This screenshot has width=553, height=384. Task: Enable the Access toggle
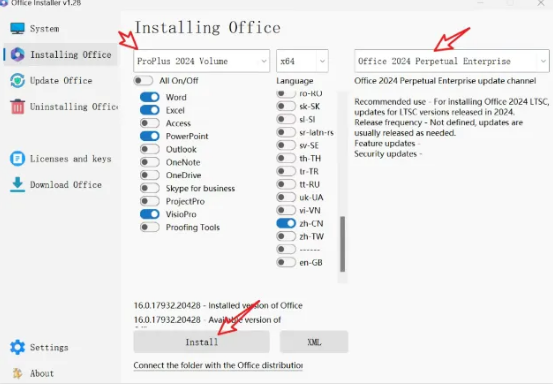click(150, 123)
